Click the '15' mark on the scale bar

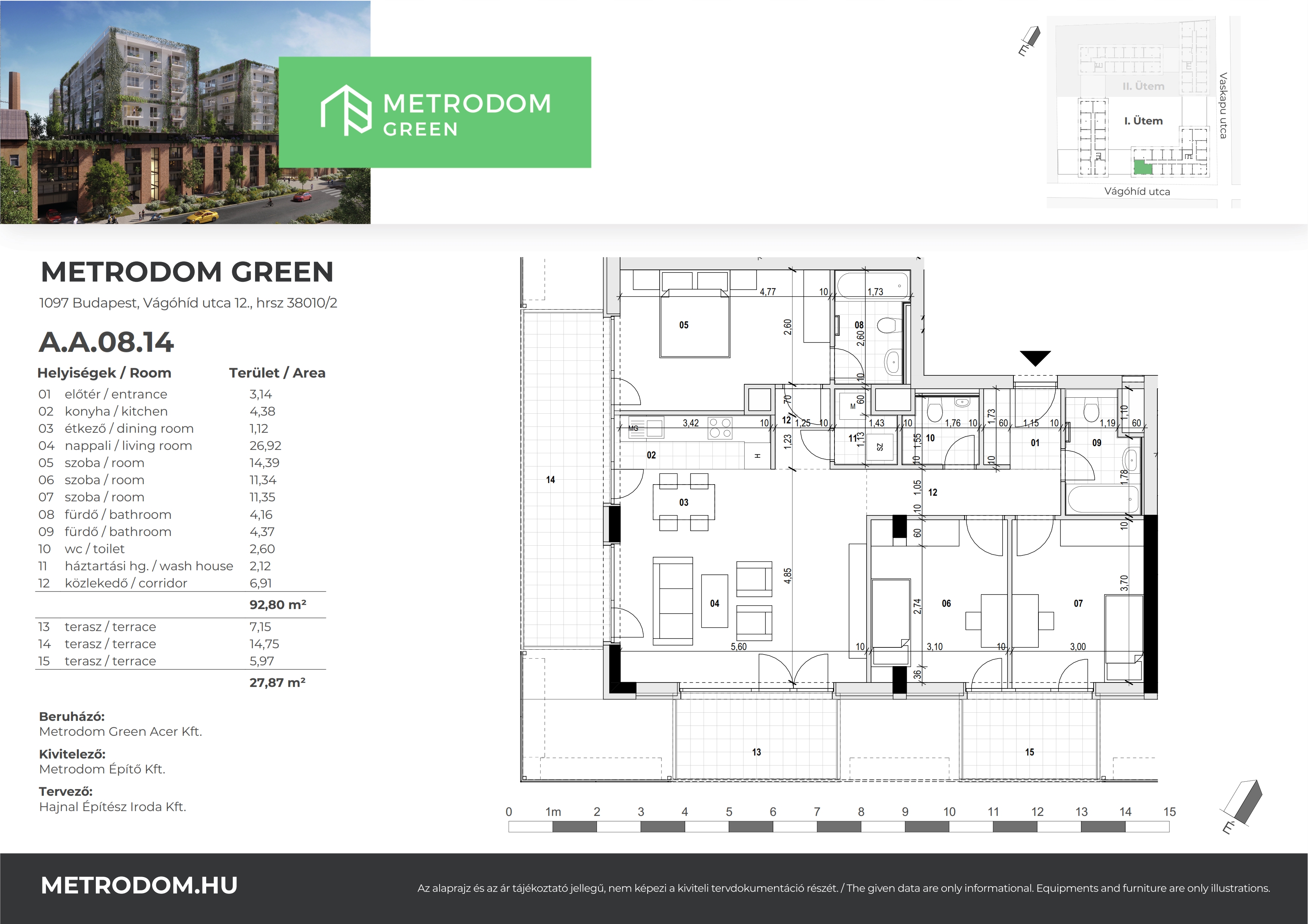pyautogui.click(x=1170, y=812)
